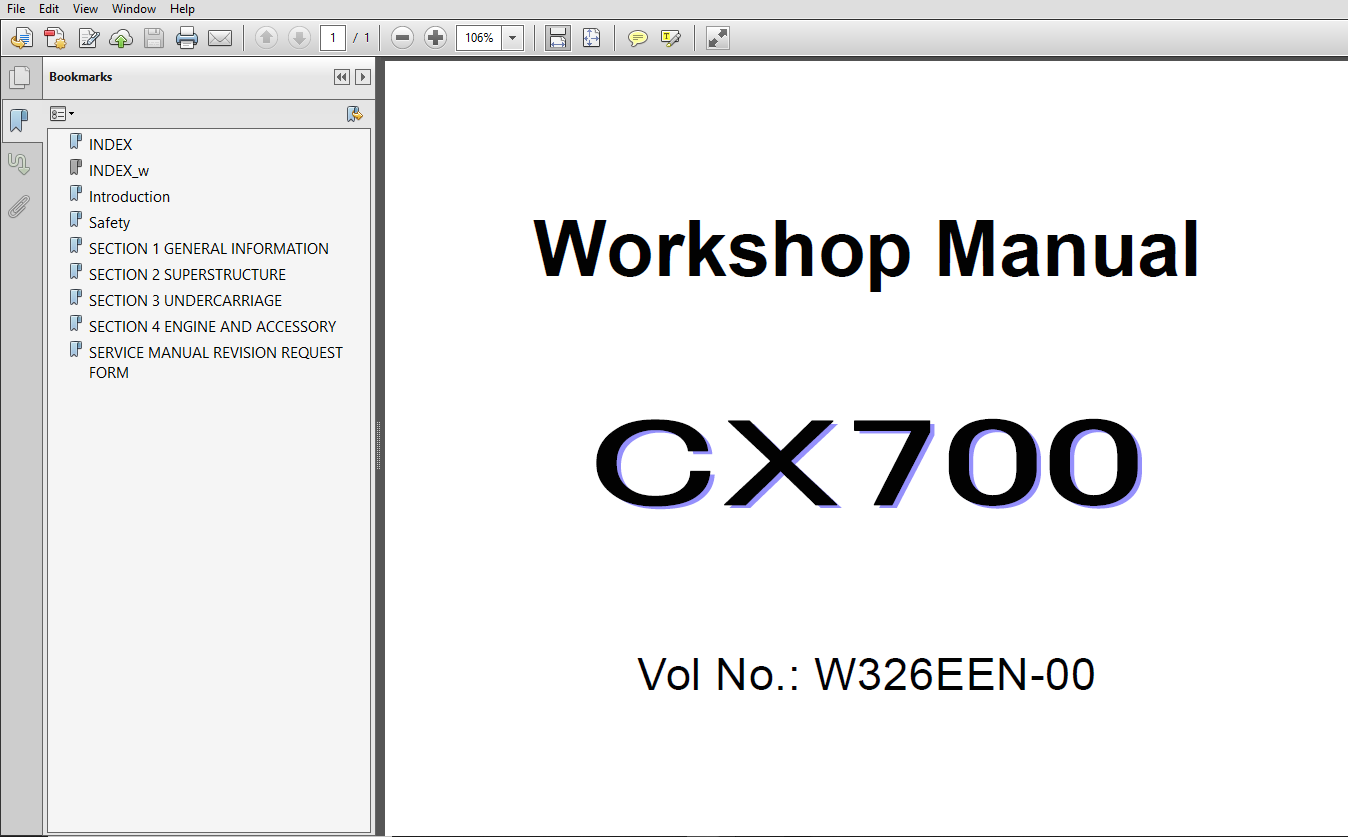Jump to SECTION 4 ENGINE AND ACCESSORY
Viewport: 1348px width, 837px height.
(x=212, y=327)
